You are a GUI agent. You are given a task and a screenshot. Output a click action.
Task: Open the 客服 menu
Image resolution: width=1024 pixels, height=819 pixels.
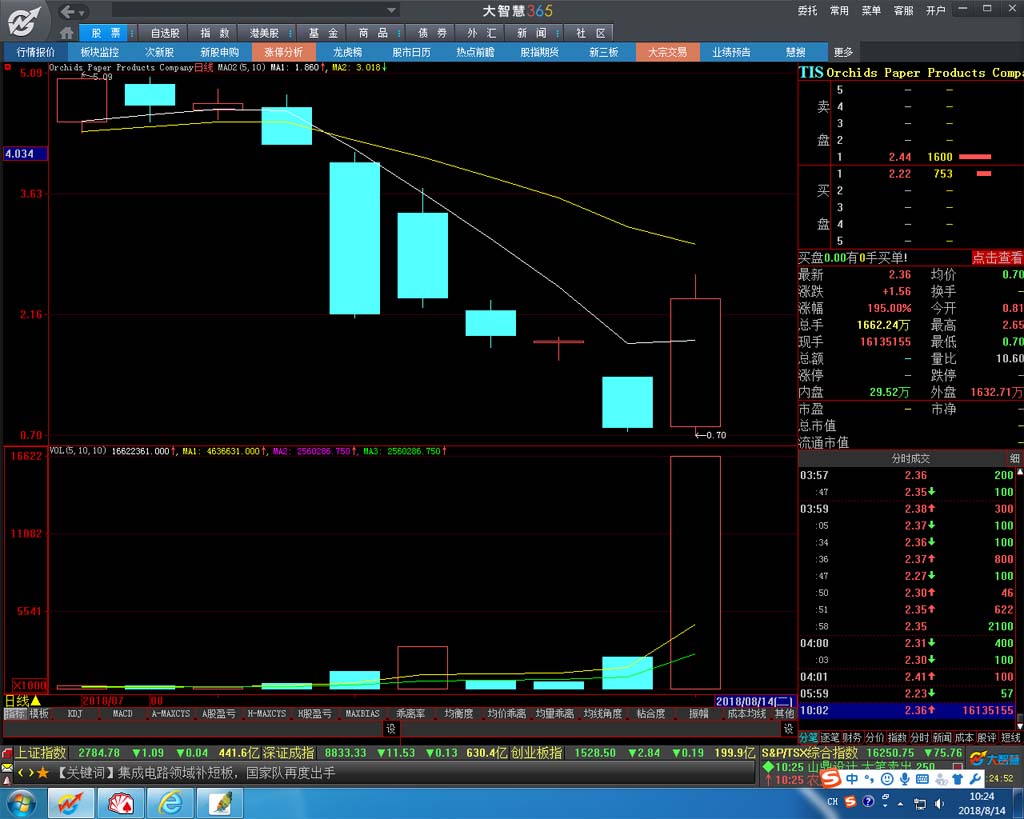coord(903,10)
